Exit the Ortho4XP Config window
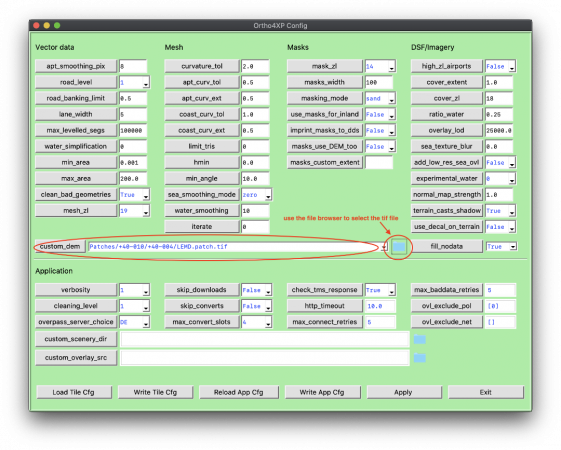This screenshot has height=450, width=561. pos(486,392)
